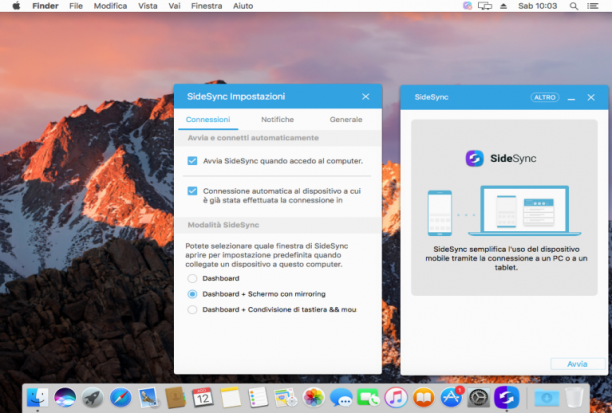The height and width of the screenshot is (413, 612).
Task: Open Downloads folder in dock
Action: pos(546,397)
